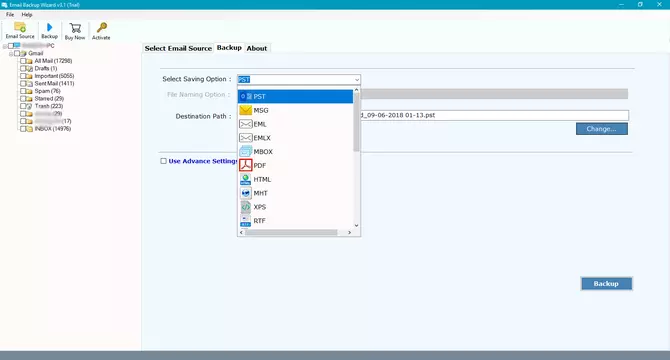Open Buy Now cart icon
The width and height of the screenshot is (670, 360).
click(75, 28)
